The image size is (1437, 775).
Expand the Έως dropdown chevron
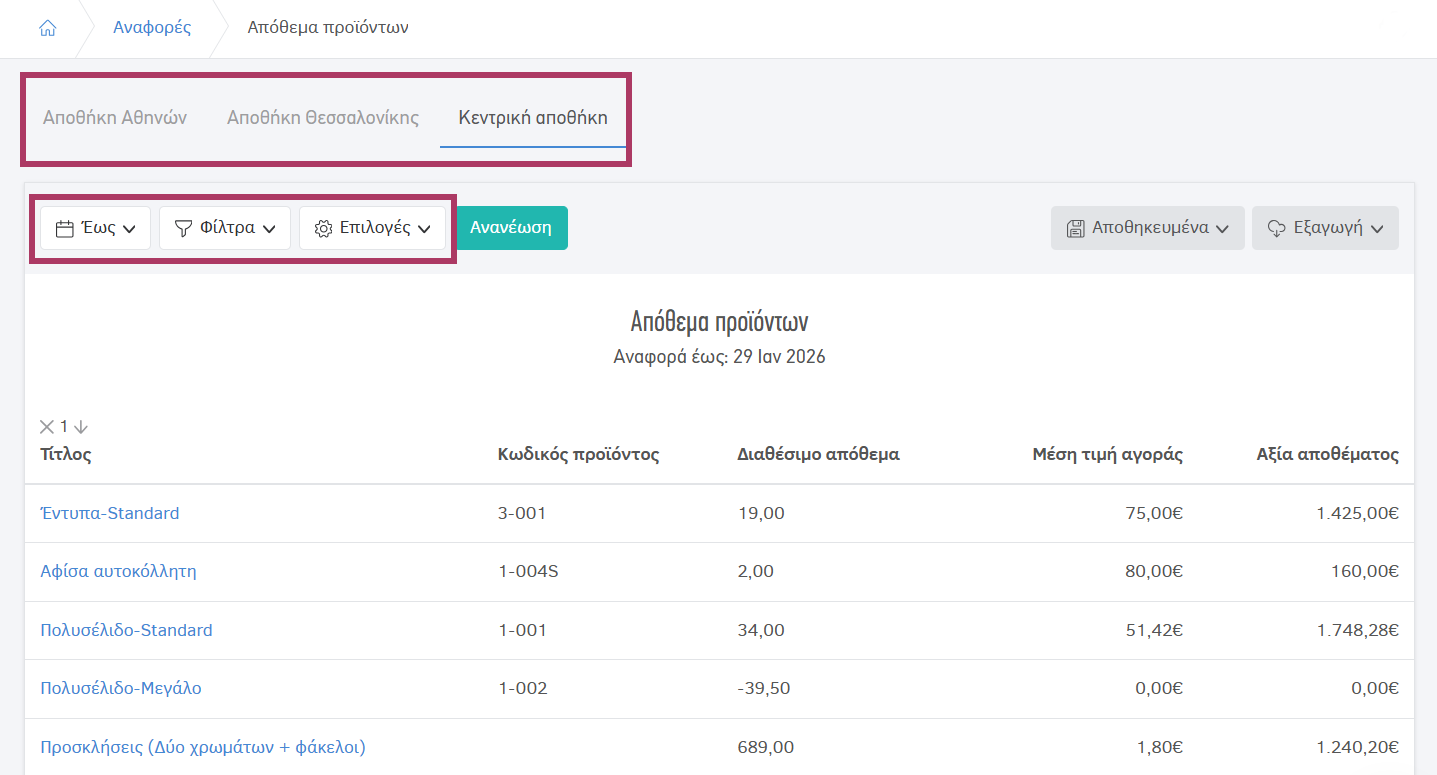pos(129,229)
